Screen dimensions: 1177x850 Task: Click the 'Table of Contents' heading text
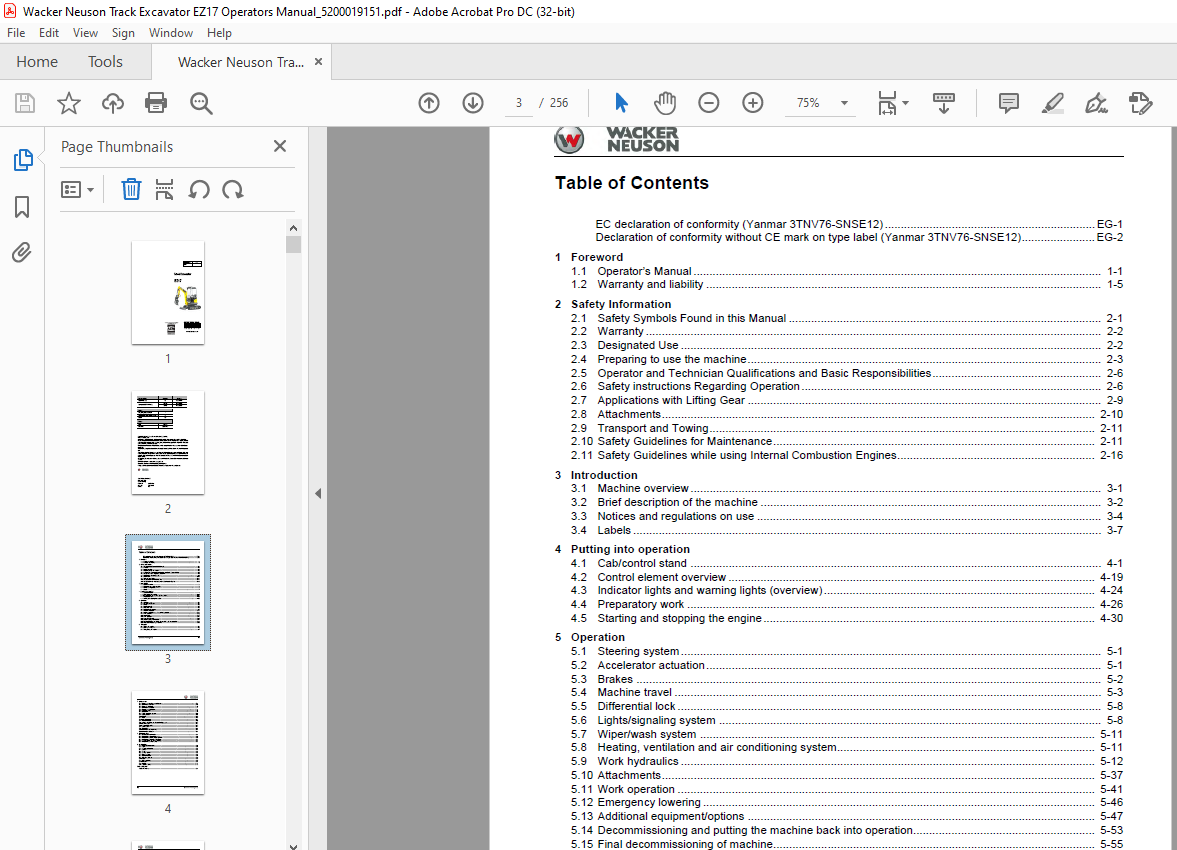coord(631,183)
